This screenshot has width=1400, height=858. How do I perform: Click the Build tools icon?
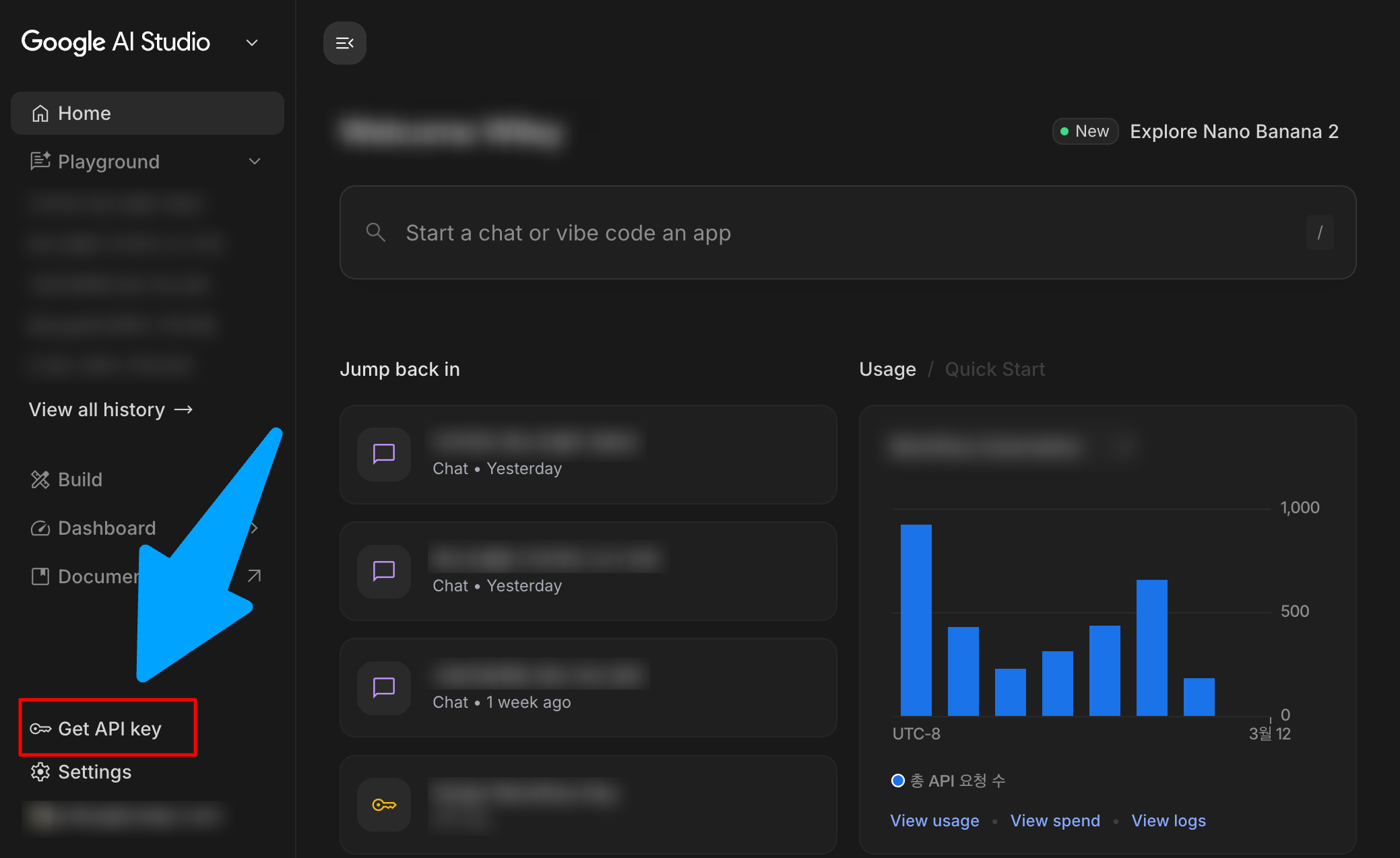(40, 480)
